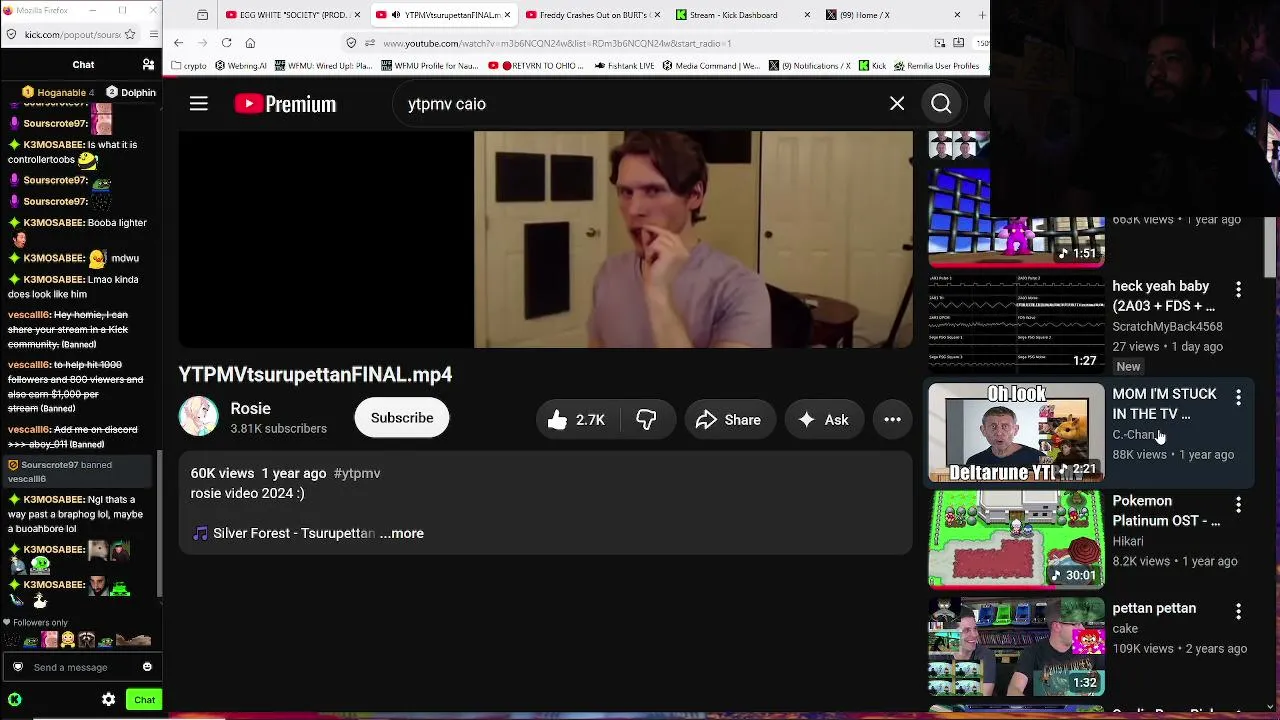
Task: Close the Home / X tab
Action: [x=957, y=15]
